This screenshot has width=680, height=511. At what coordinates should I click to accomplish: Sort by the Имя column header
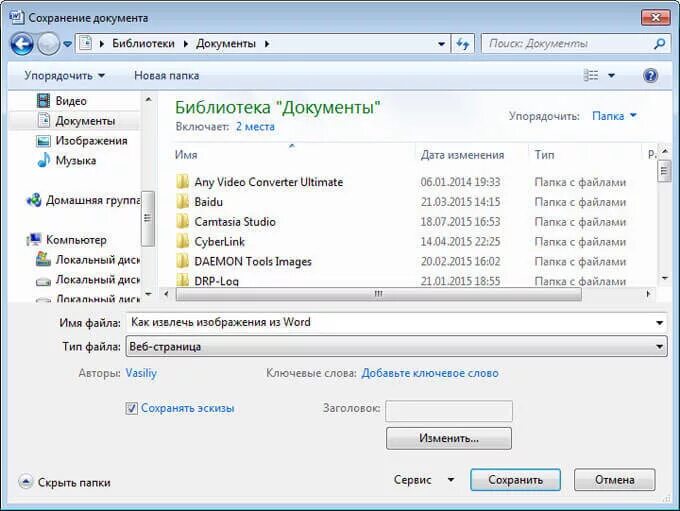tap(186, 155)
